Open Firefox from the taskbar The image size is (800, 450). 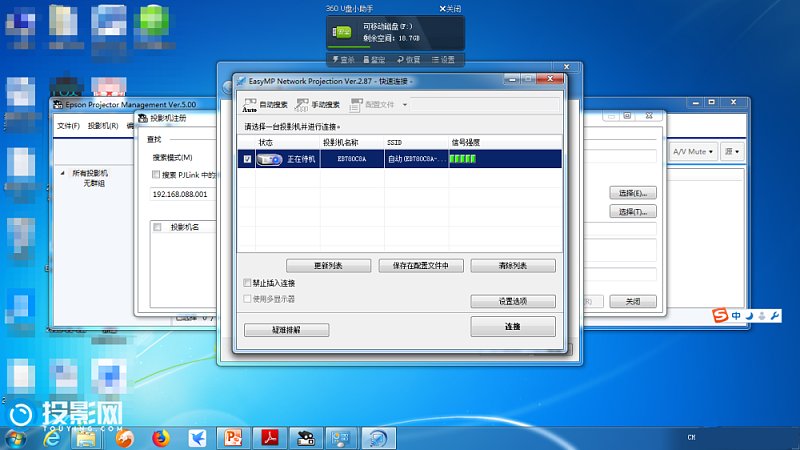161,438
